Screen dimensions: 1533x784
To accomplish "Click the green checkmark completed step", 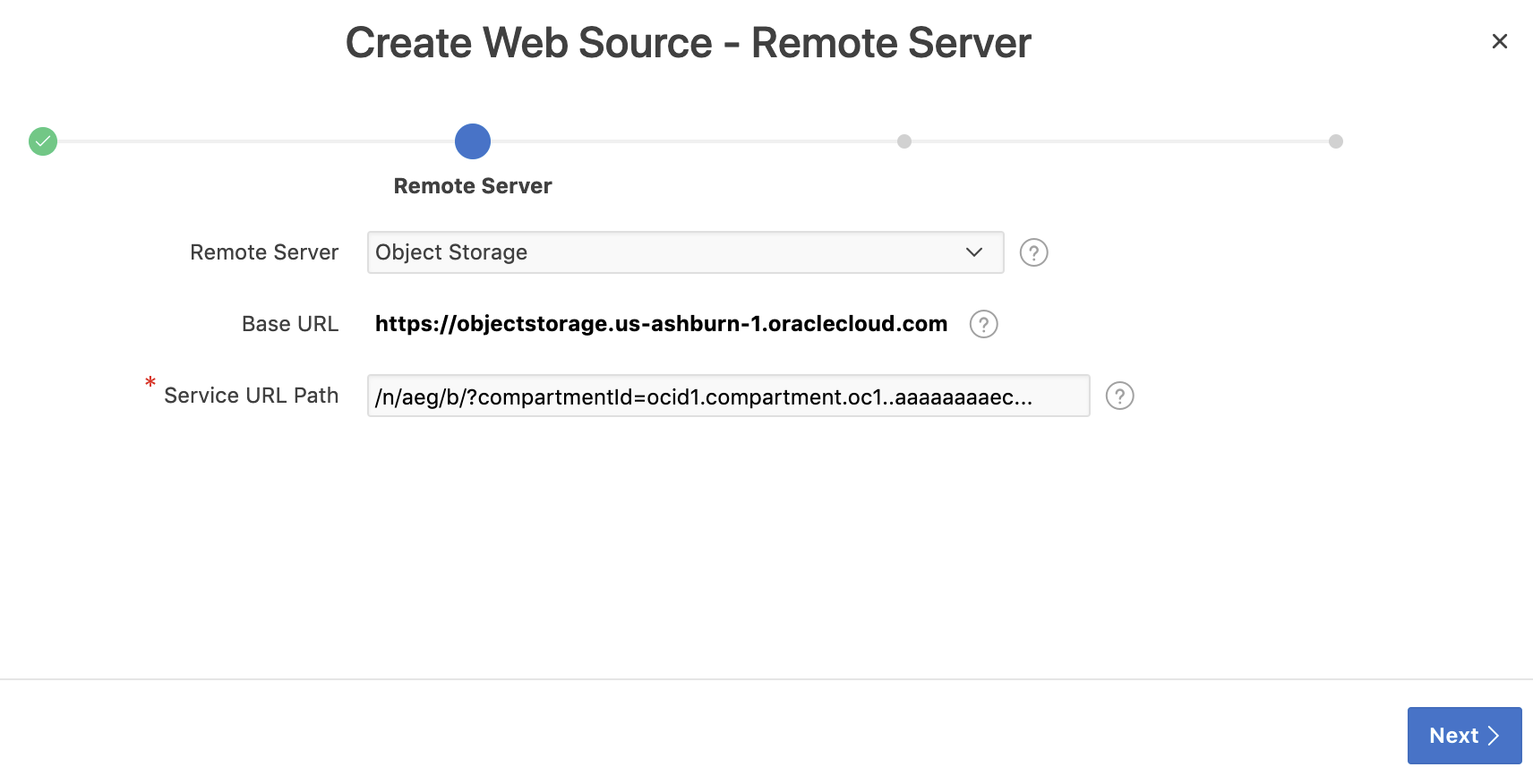I will click(x=43, y=141).
